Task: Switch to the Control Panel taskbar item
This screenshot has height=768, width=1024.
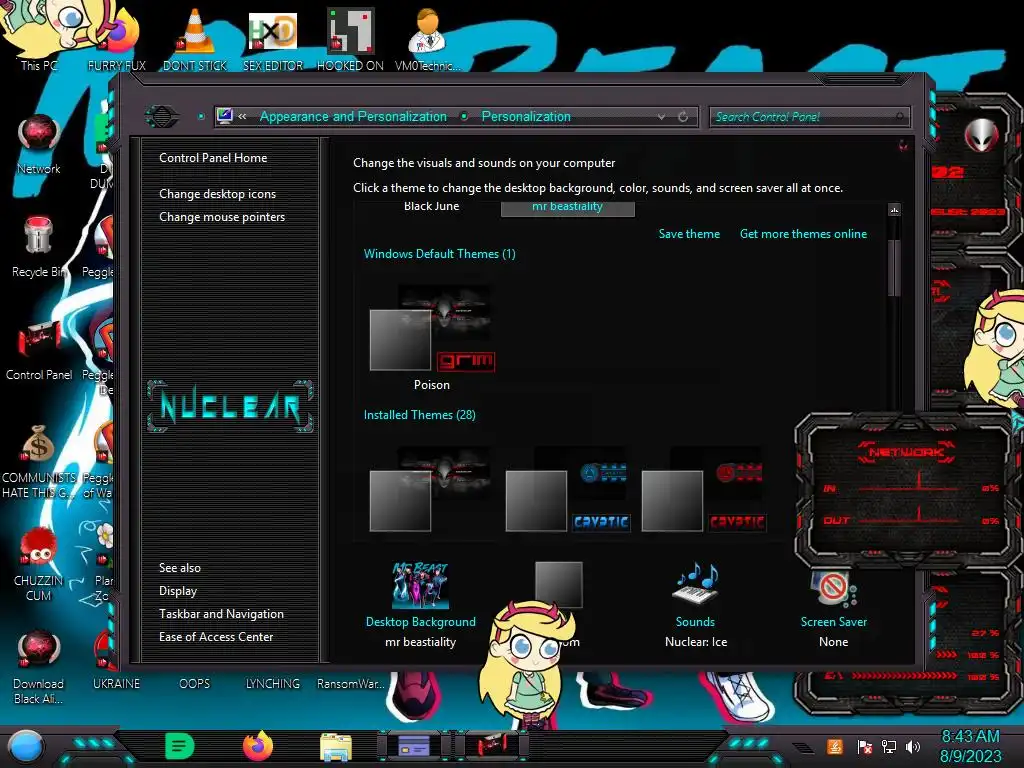Action: pyautogui.click(x=492, y=745)
